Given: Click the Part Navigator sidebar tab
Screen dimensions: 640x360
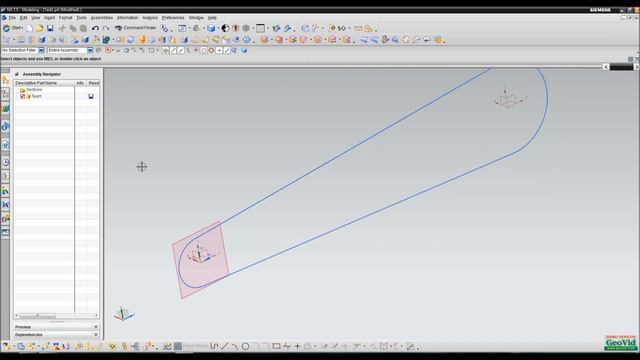Looking at the screenshot, I should [5, 94].
